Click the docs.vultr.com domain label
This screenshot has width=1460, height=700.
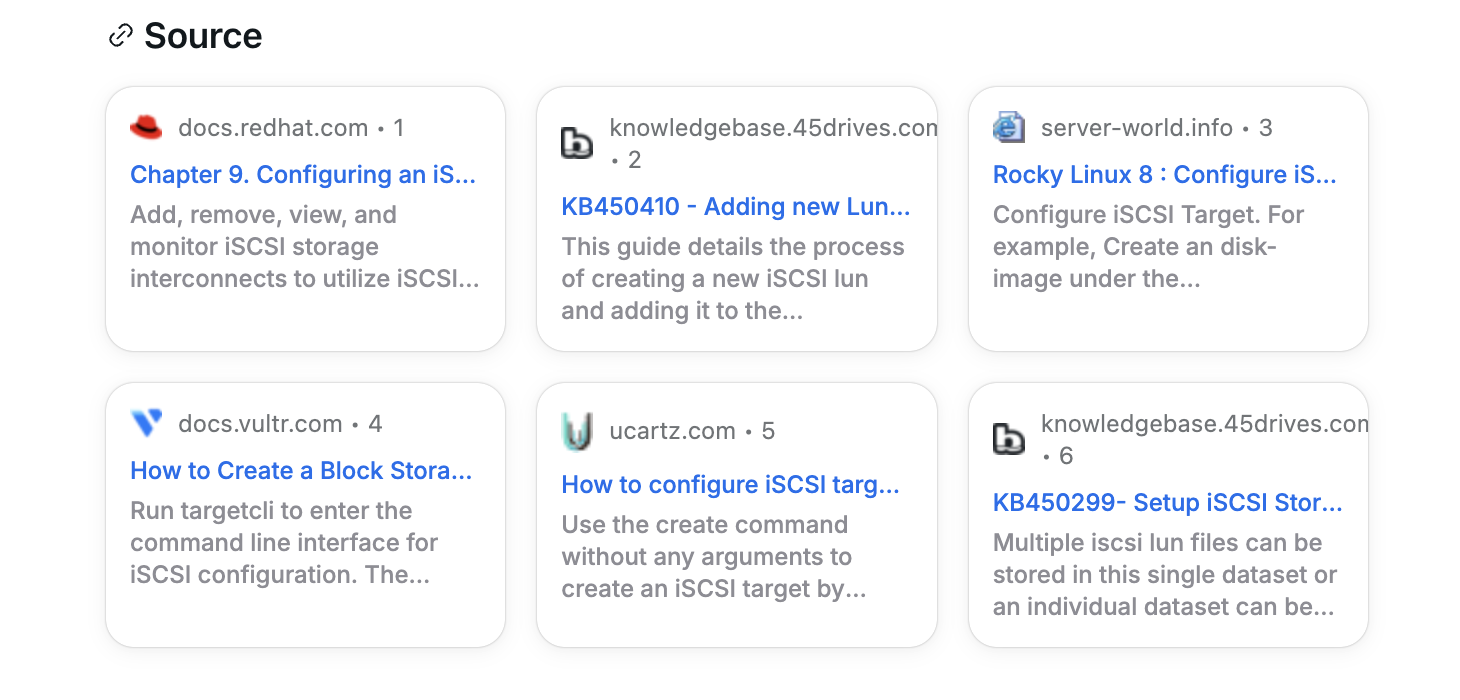pyautogui.click(x=260, y=424)
